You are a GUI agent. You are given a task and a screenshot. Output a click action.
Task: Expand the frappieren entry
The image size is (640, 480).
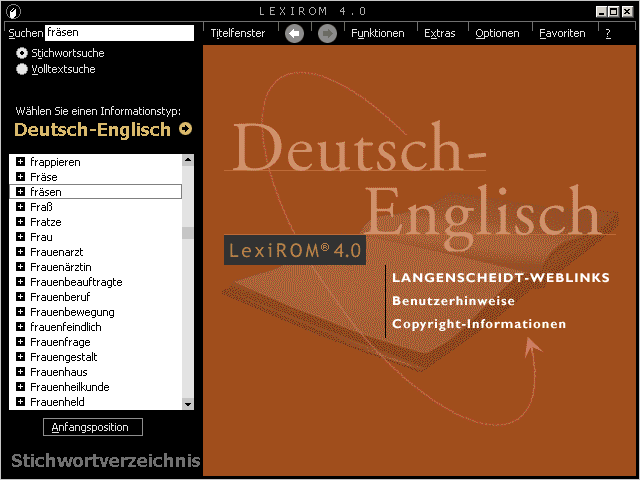[20, 162]
